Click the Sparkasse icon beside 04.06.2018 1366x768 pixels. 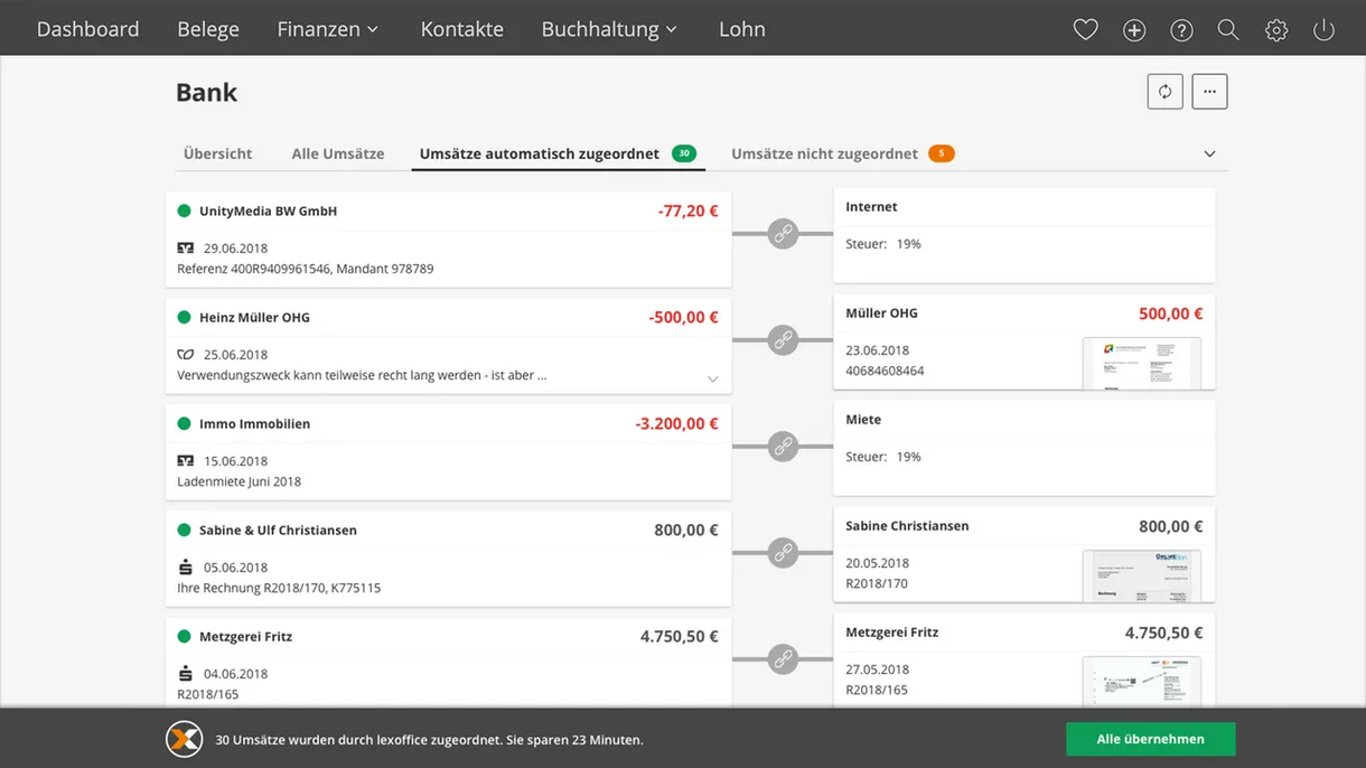pos(185,673)
